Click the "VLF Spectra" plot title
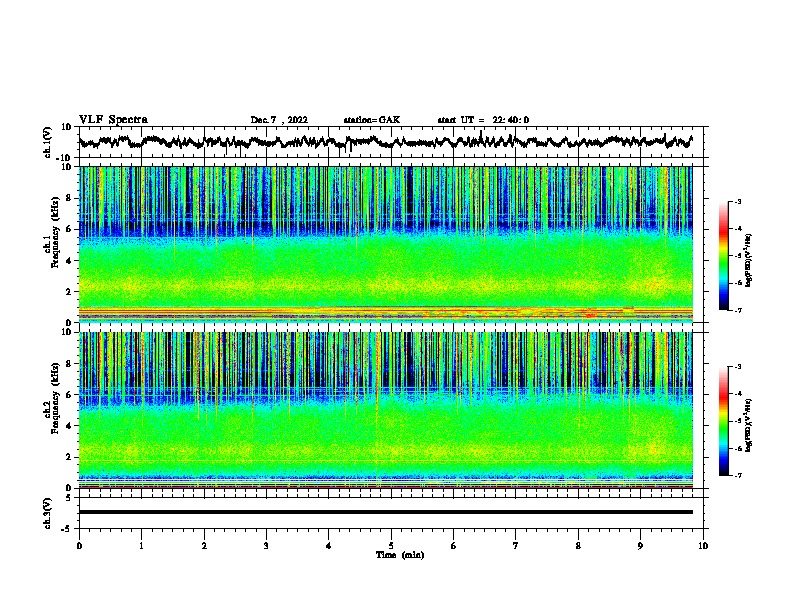Screen dimensions: 792x612 pyautogui.click(x=113, y=120)
